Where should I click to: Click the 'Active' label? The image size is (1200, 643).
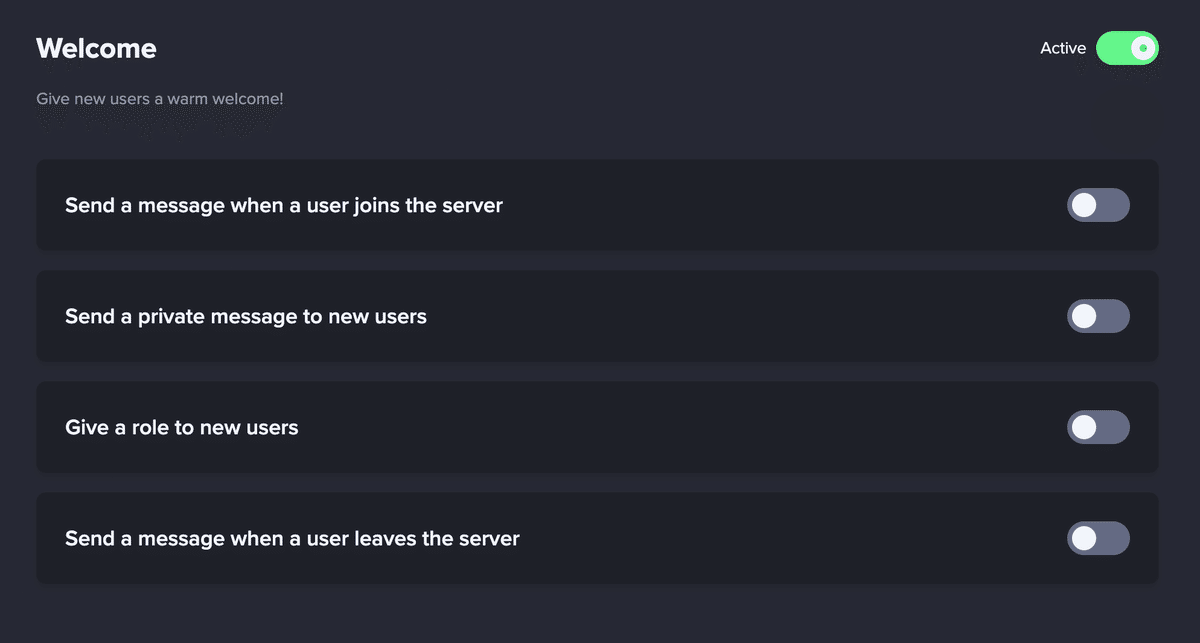coord(1063,48)
